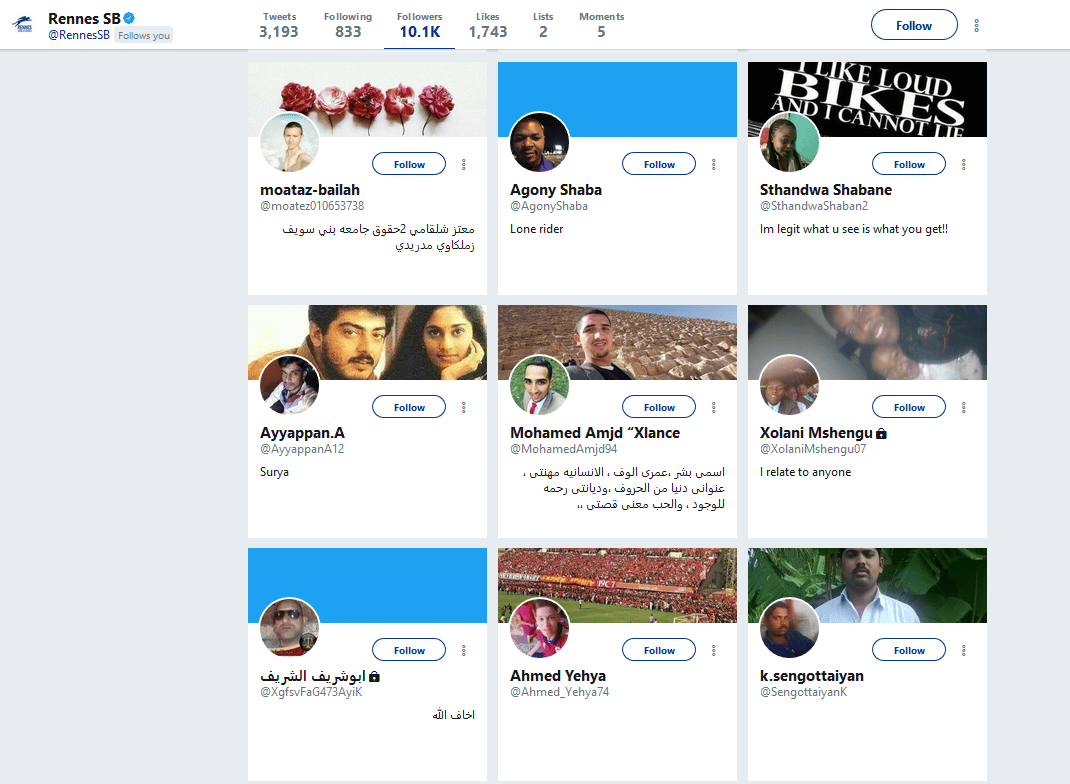Follow Ahmed Yehya
Image resolution: width=1070 pixels, height=784 pixels.
tap(659, 650)
